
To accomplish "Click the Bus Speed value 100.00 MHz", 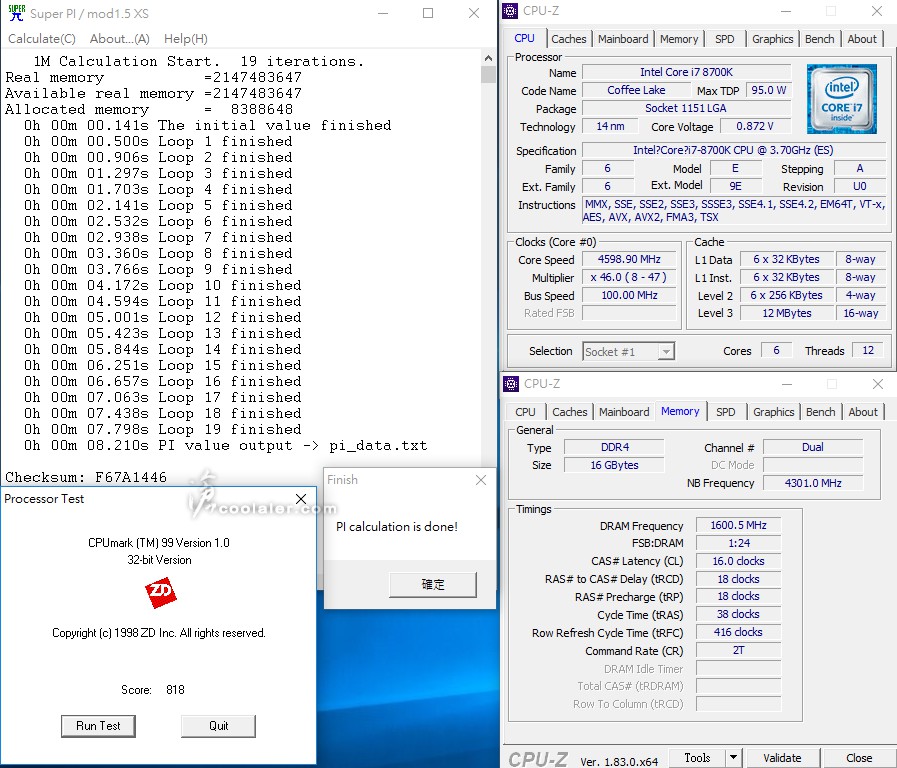I will pos(629,295).
